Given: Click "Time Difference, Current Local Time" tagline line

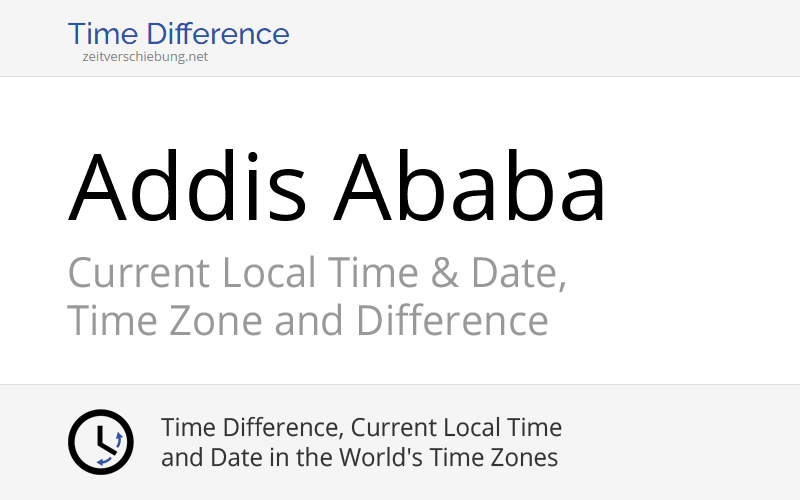Looking at the screenshot, I should pyautogui.click(x=361, y=428).
